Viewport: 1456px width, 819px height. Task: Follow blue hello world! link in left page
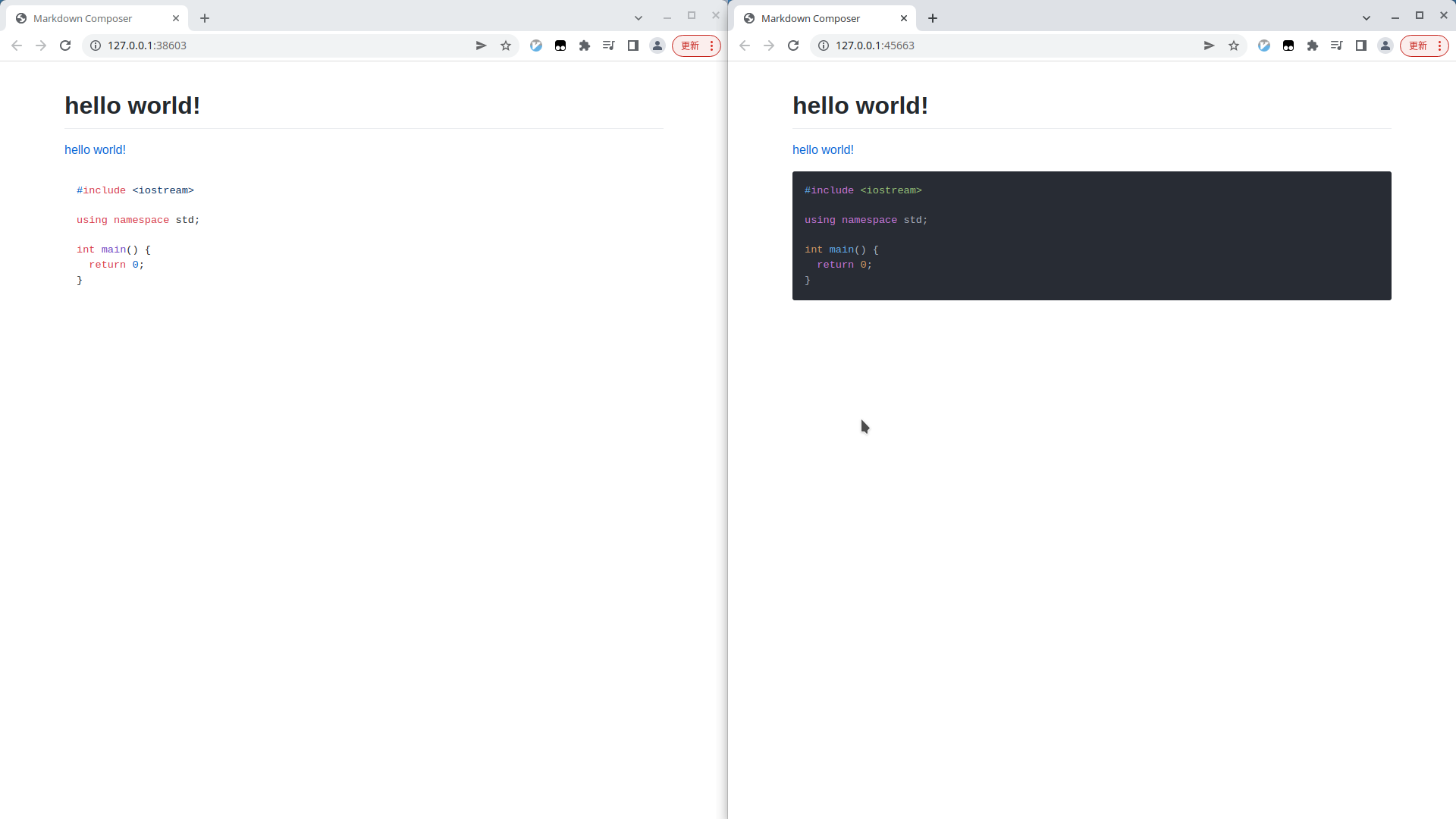pyautogui.click(x=95, y=149)
